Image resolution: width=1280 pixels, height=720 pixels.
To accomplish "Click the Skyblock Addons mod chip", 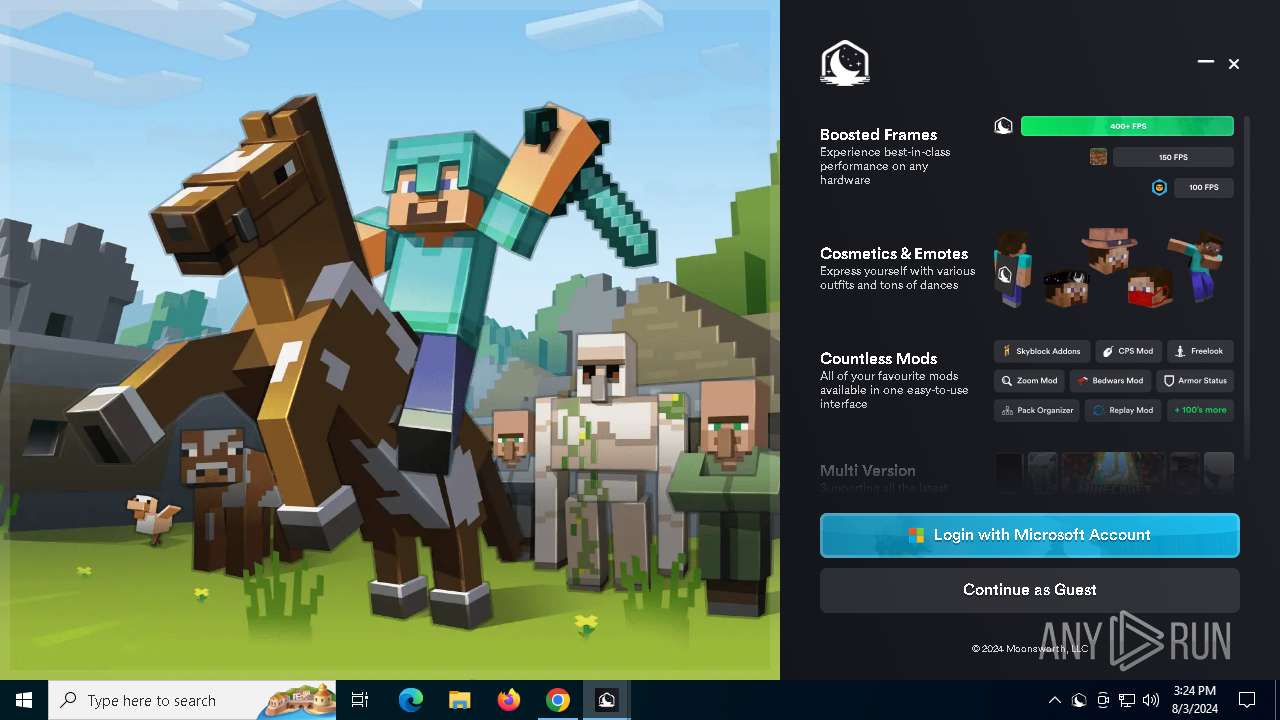I will (x=1041, y=351).
